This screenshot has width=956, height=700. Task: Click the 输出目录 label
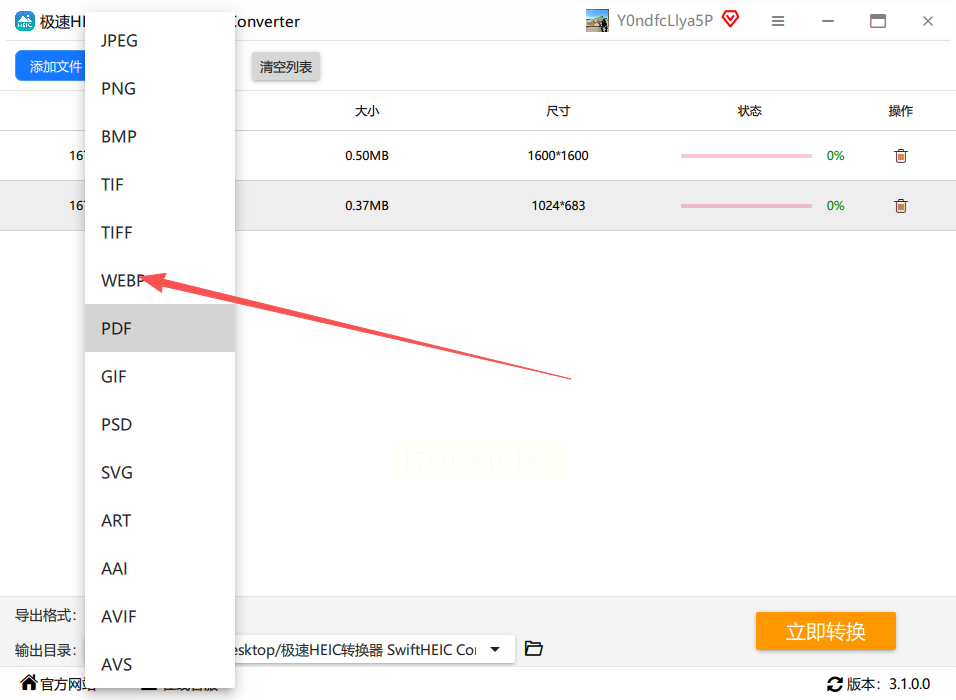(46, 651)
